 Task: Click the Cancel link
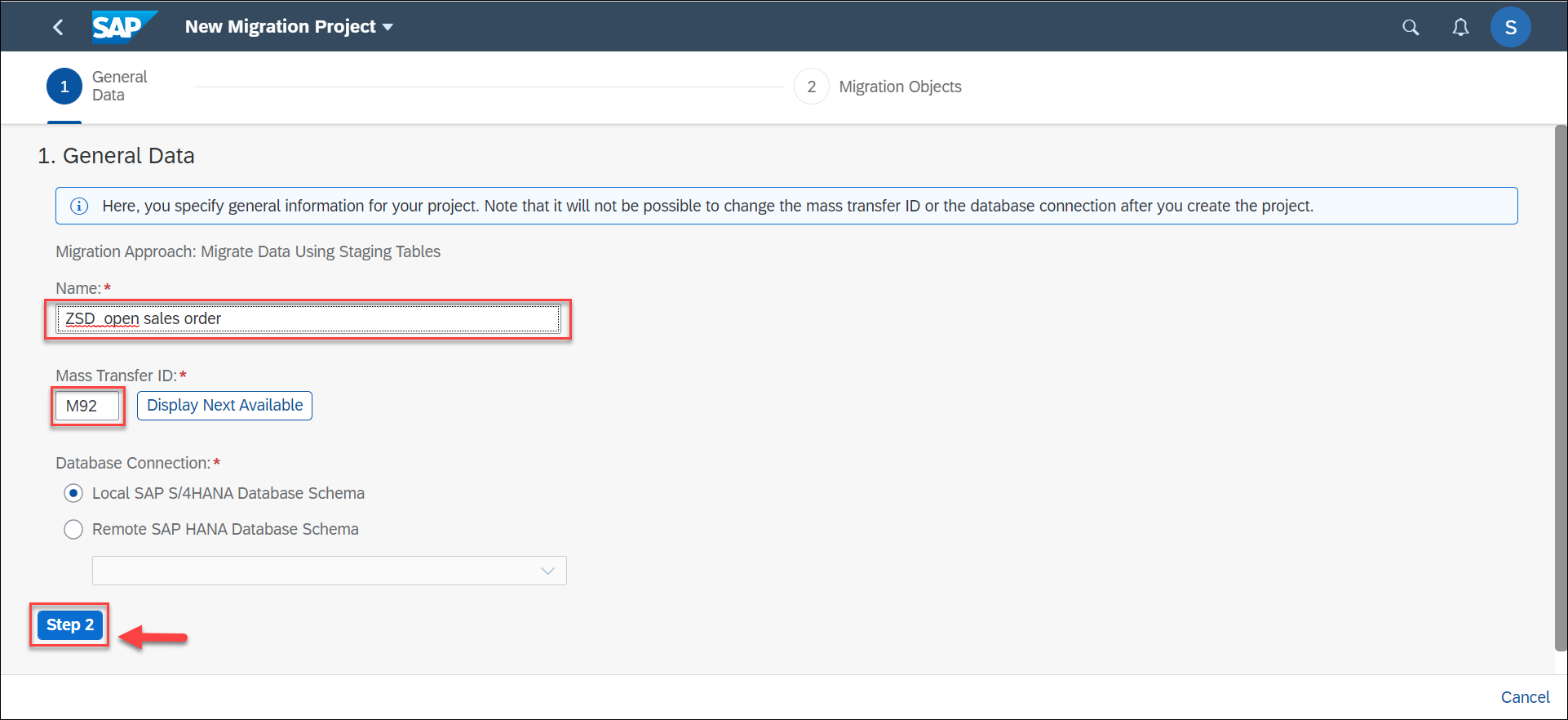[x=1525, y=697]
